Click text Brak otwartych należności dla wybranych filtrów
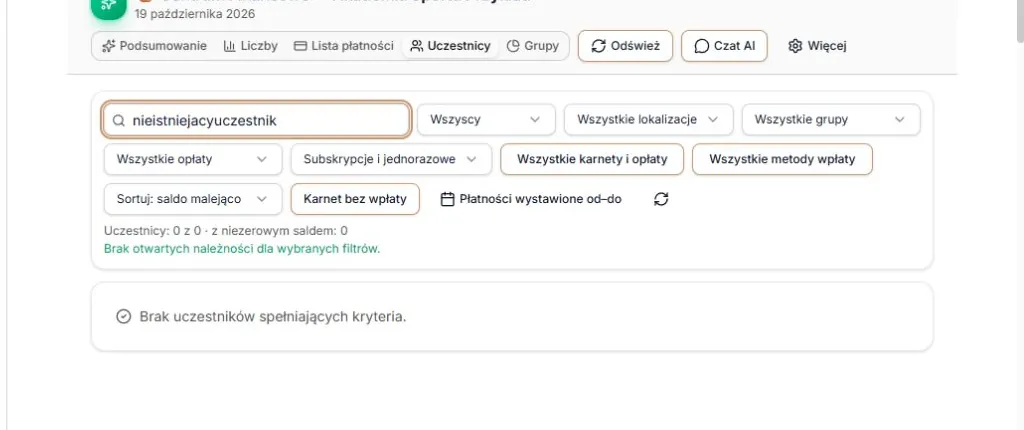This screenshot has width=1024, height=430. coord(242,248)
